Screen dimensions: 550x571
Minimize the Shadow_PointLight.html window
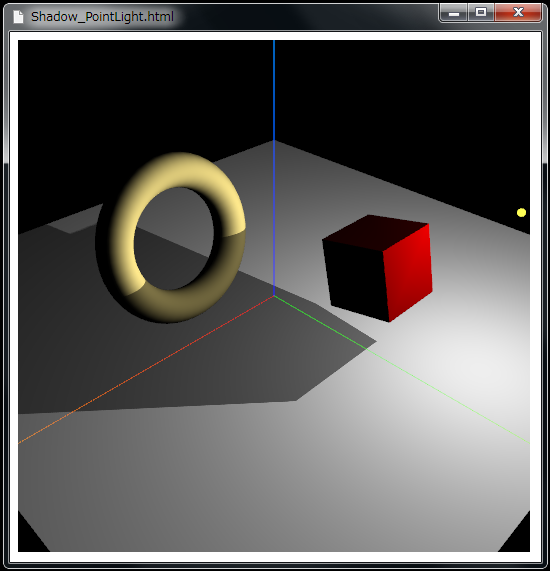coord(453,13)
